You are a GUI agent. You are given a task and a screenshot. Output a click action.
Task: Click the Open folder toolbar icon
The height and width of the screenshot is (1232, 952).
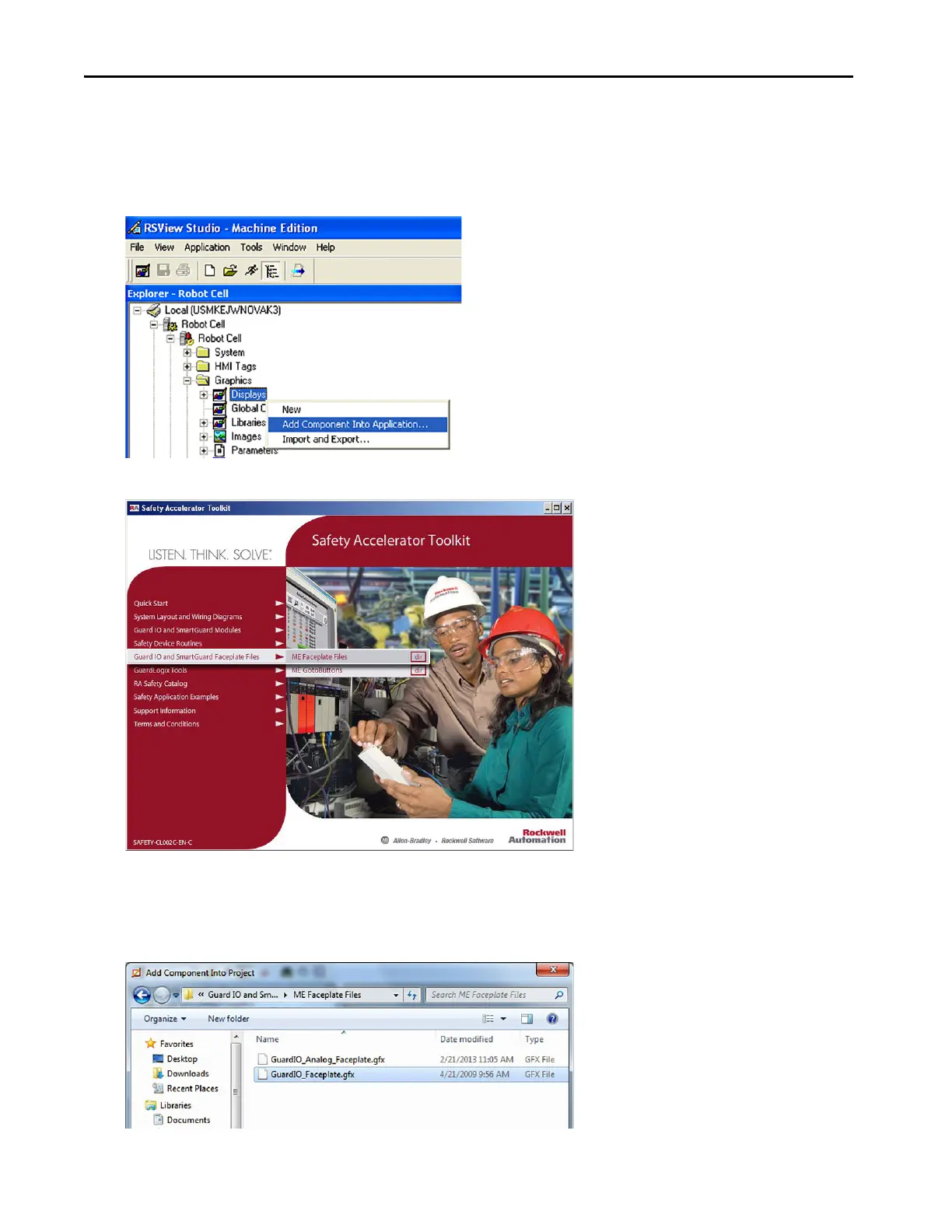(230, 271)
